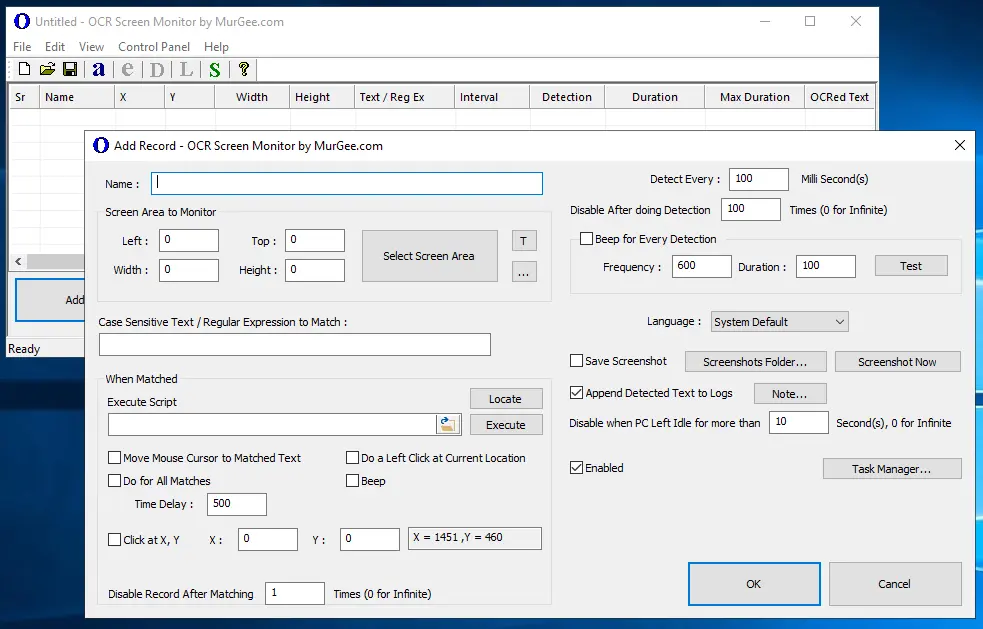Click the greyed 'L' toolbar icon

(x=186, y=69)
